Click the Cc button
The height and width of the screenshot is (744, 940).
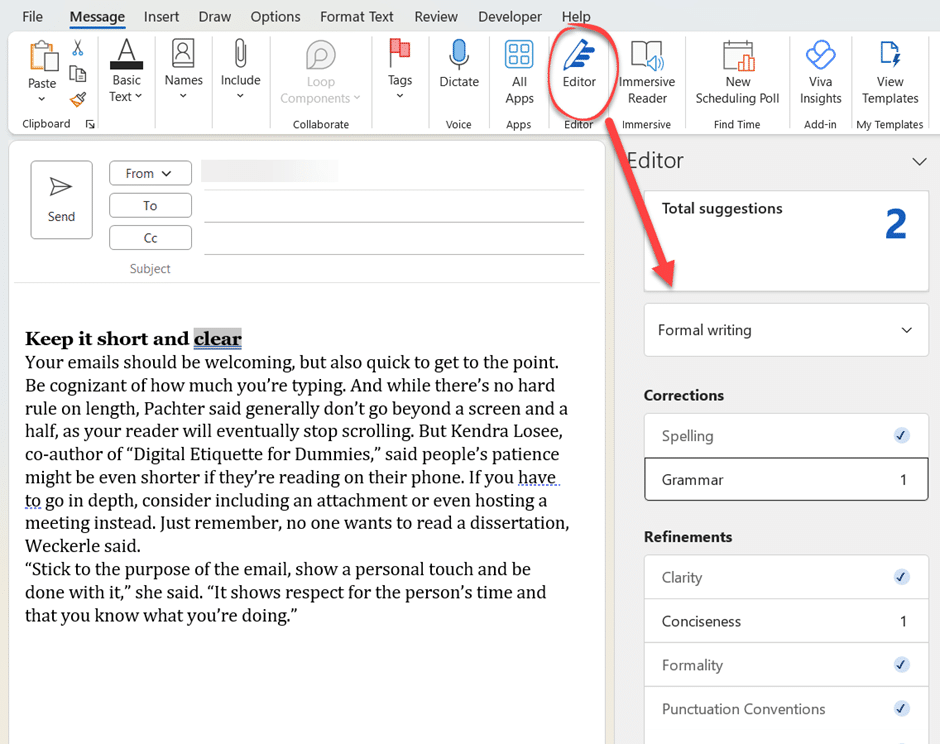pos(150,237)
